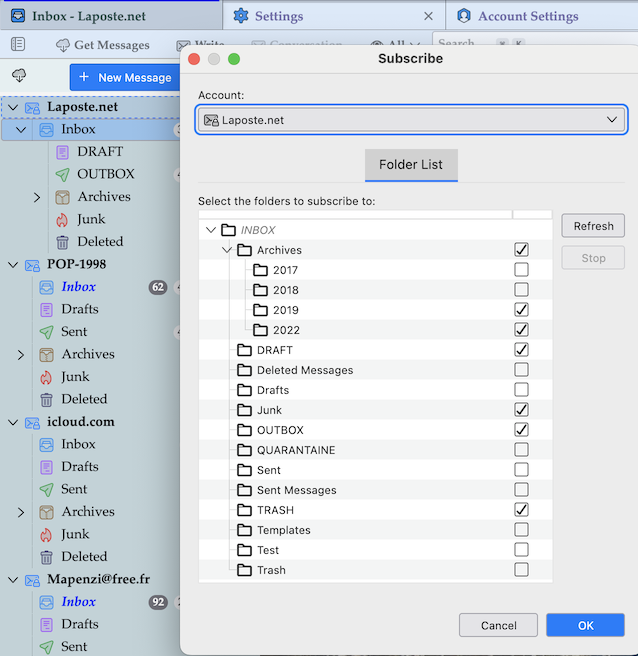Uncheck the Junk folder subscription checkbox

tap(521, 410)
